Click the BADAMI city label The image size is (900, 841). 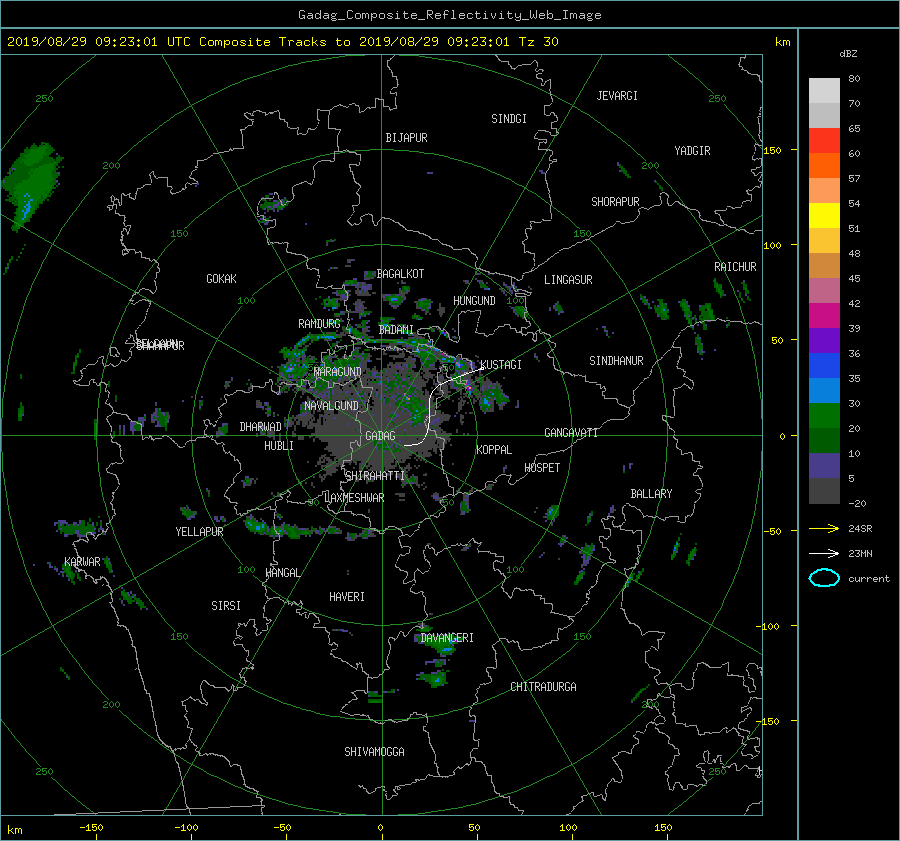click(x=396, y=330)
